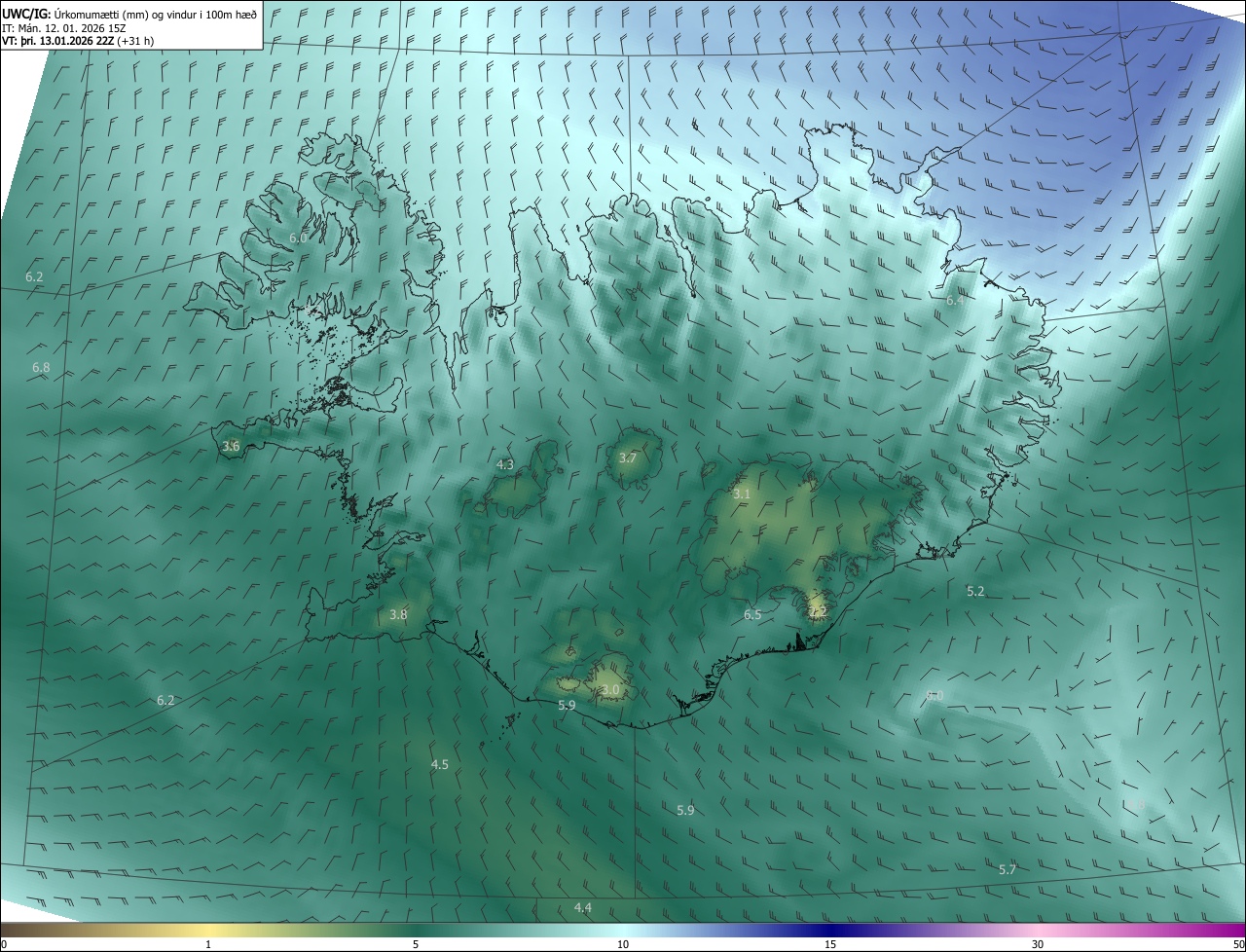
Task: Click the colour scale tick label "0"
Action: pyautogui.click(x=4, y=944)
